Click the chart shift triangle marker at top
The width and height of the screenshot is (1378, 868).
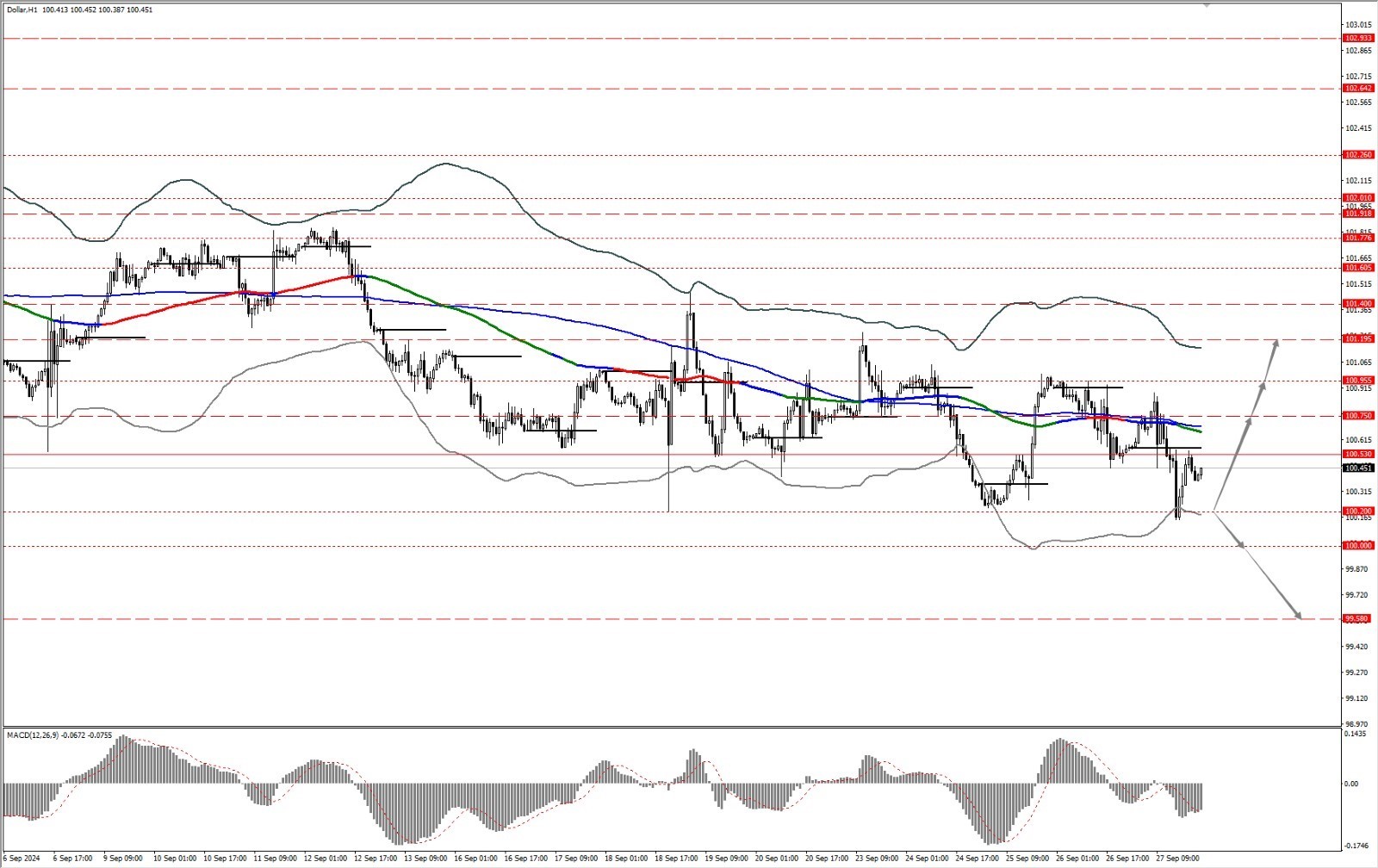point(1207,3)
